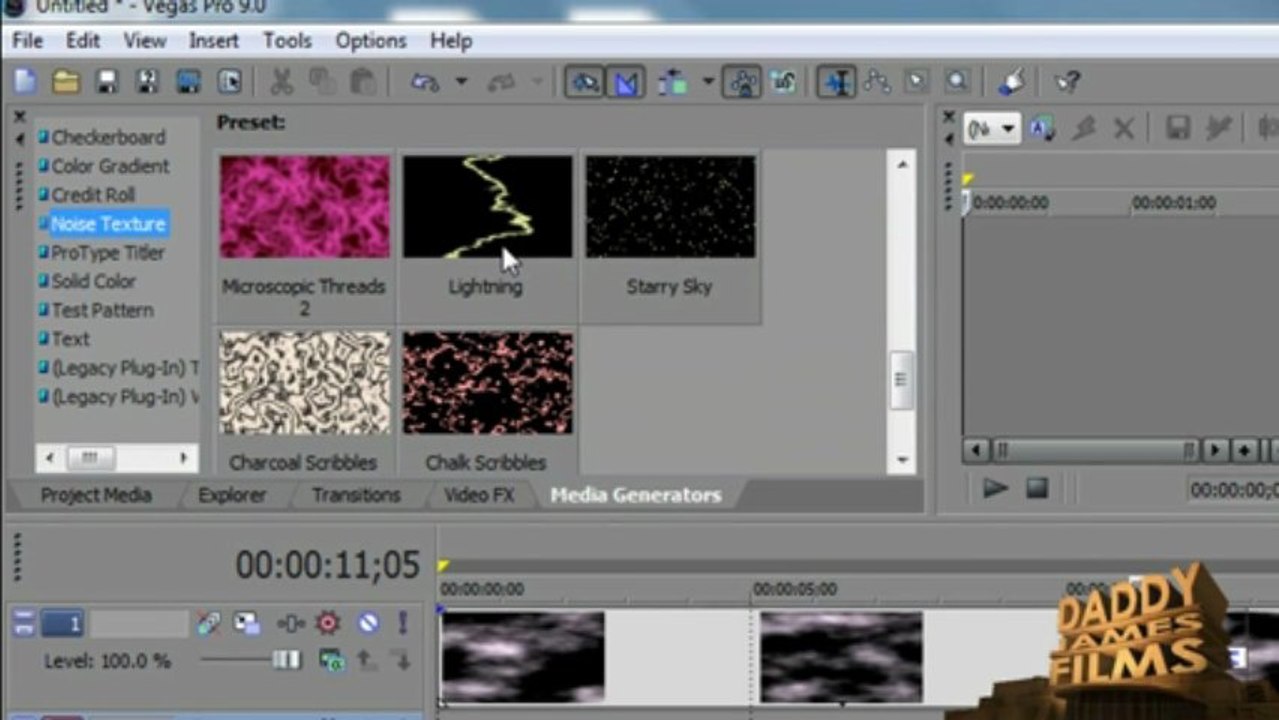Save the project using the floppy icon
Image resolution: width=1279 pixels, height=720 pixels.
pyautogui.click(x=107, y=82)
